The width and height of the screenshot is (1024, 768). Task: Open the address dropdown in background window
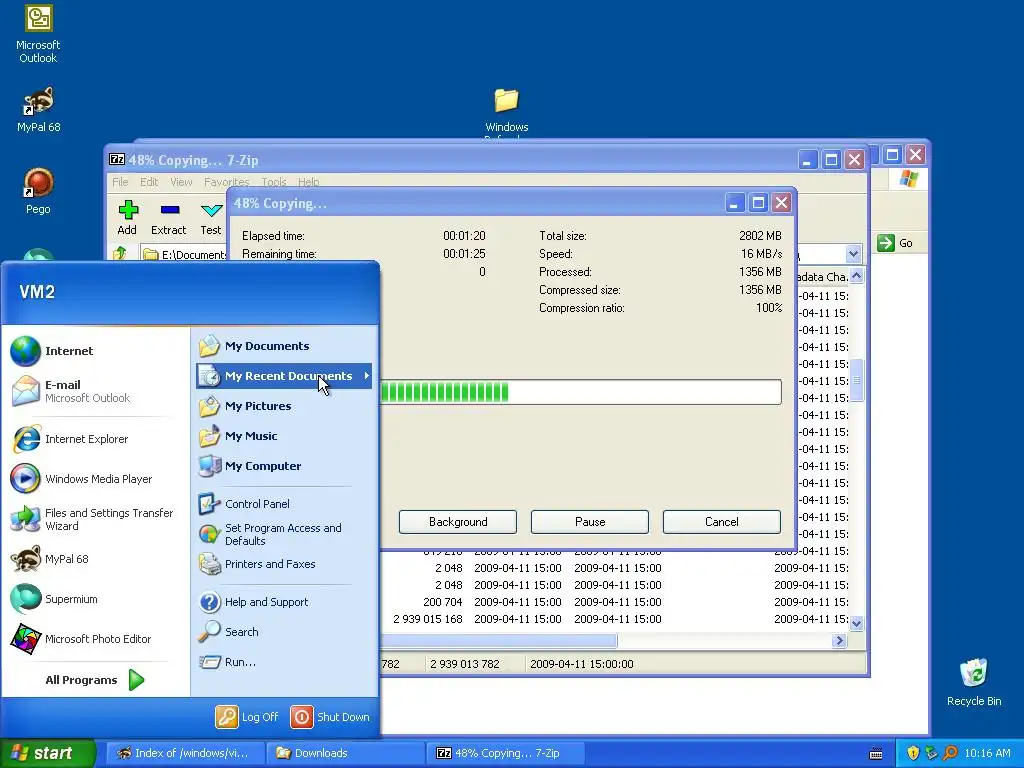click(853, 253)
